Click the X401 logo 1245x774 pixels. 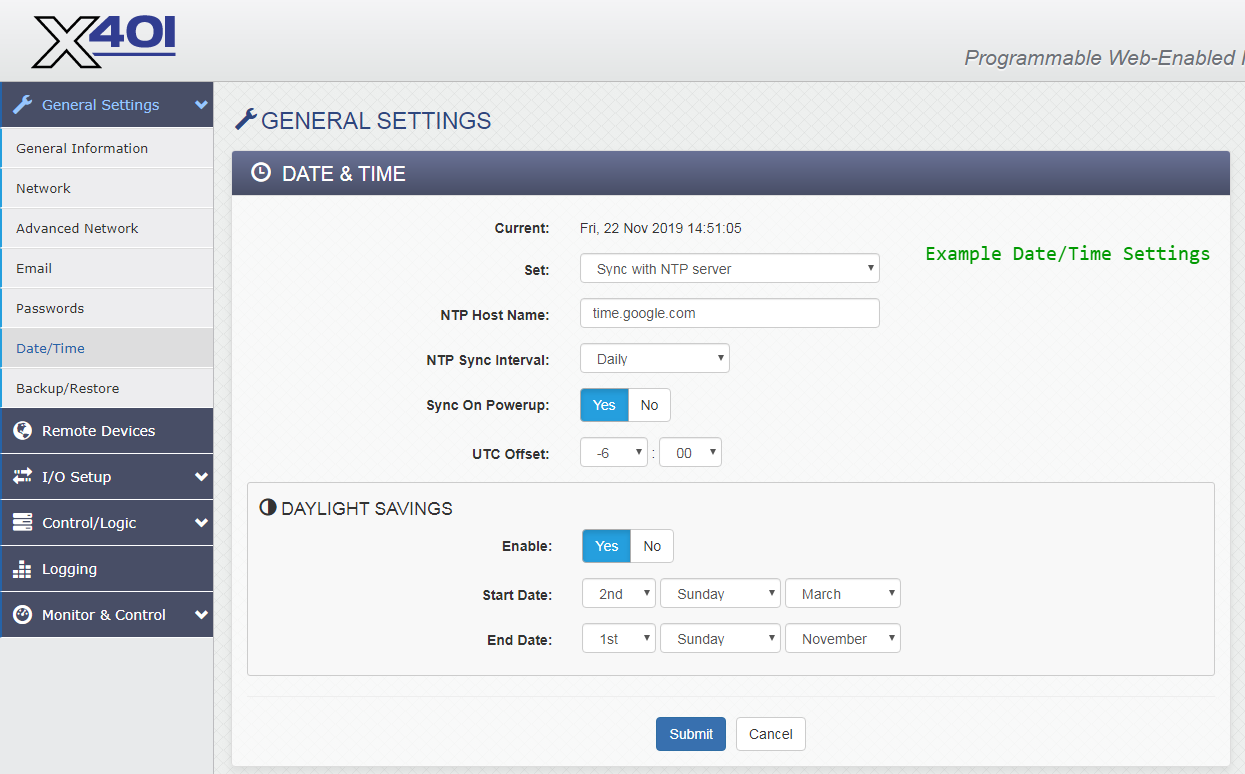(104, 41)
